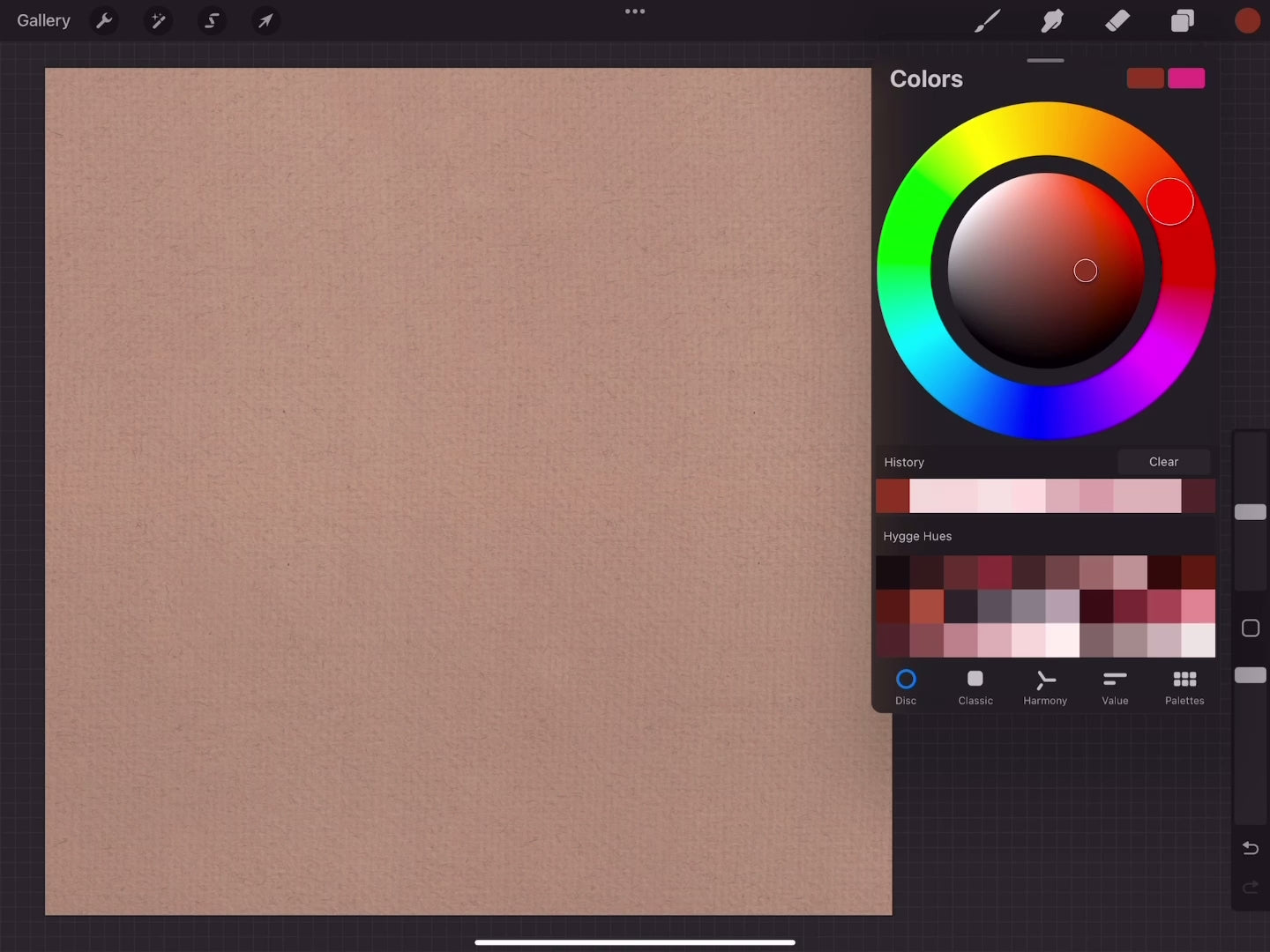Image resolution: width=1270 pixels, height=952 pixels.
Task: Return to the Gallery
Action: tap(43, 20)
